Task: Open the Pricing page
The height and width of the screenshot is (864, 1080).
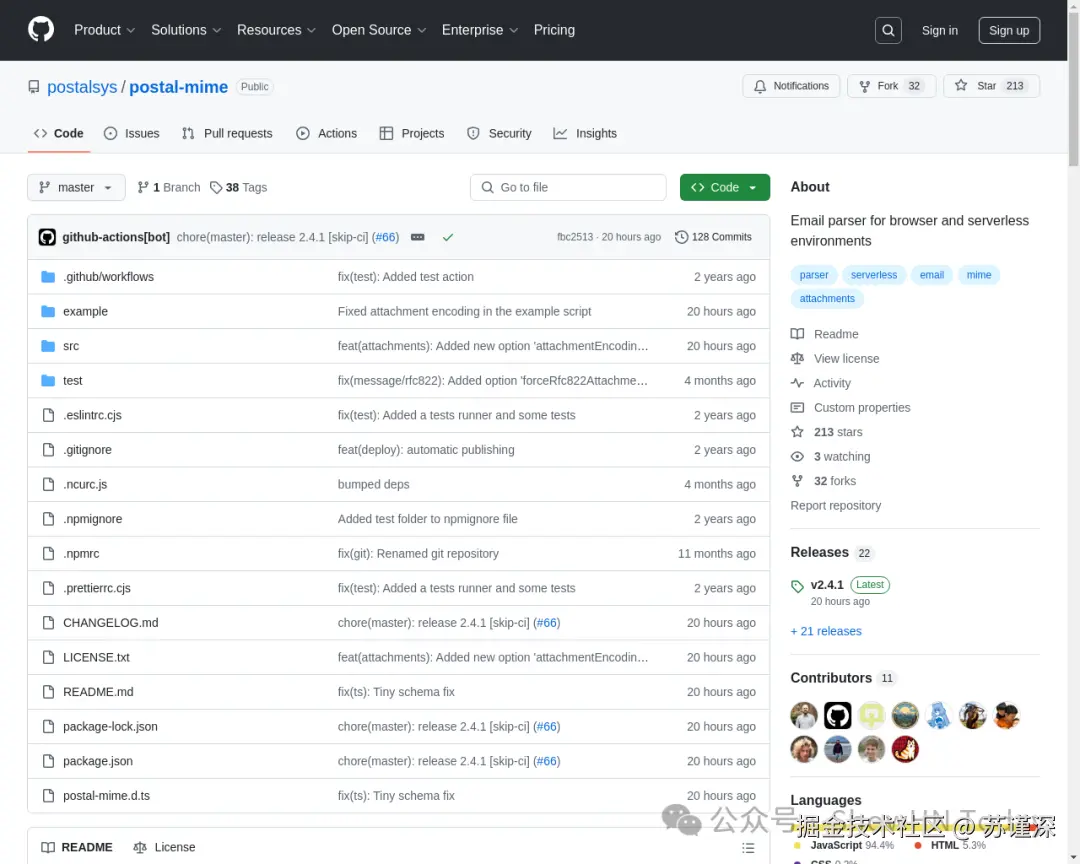Action: [x=554, y=30]
